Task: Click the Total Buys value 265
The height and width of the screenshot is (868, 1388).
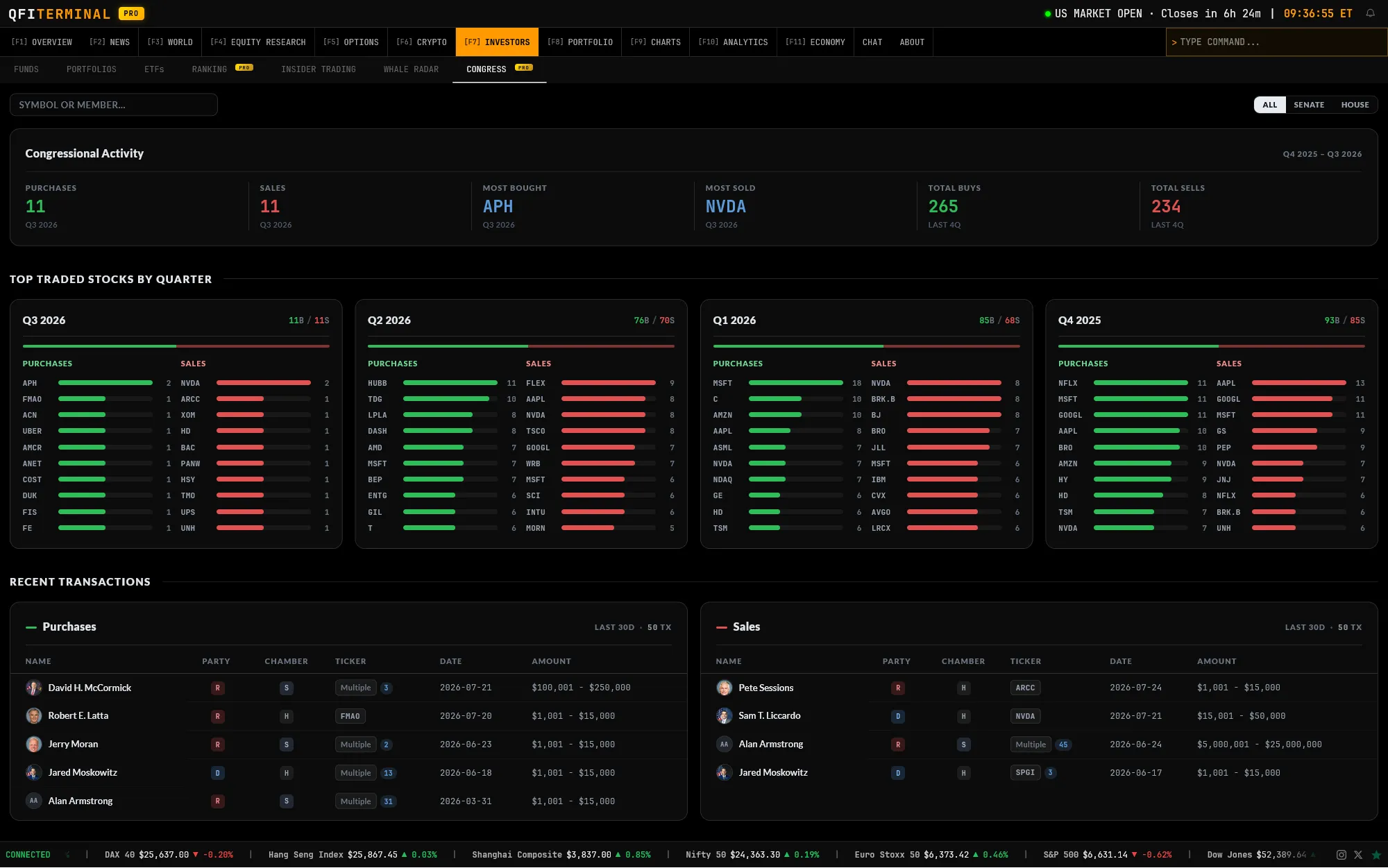Action: tap(943, 206)
